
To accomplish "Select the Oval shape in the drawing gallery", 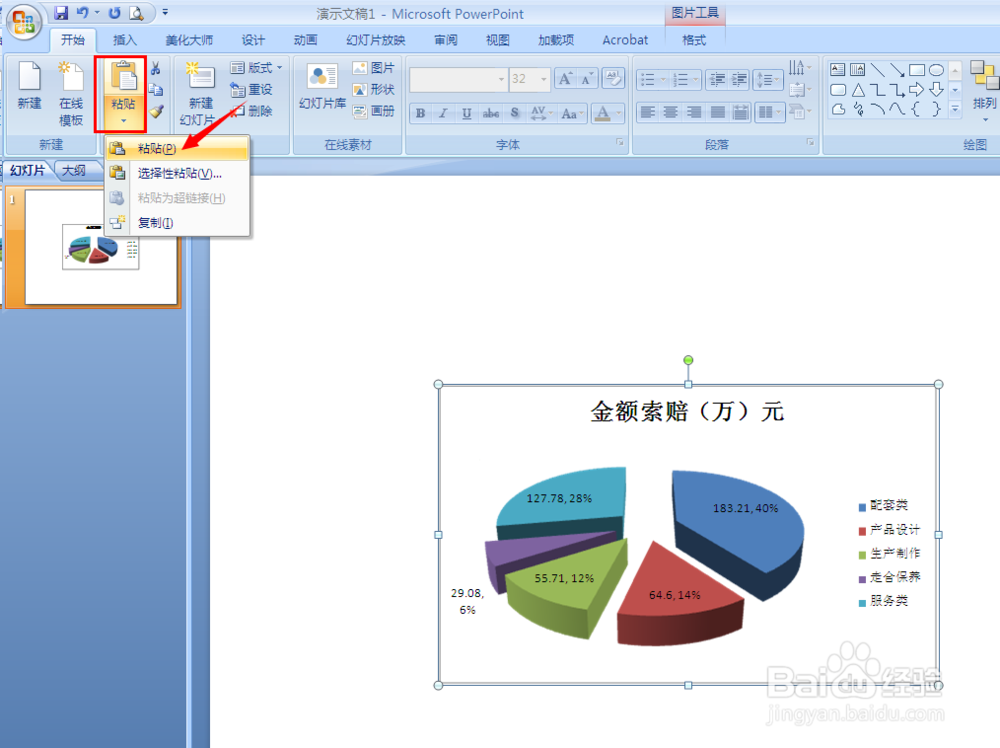I will 936,70.
